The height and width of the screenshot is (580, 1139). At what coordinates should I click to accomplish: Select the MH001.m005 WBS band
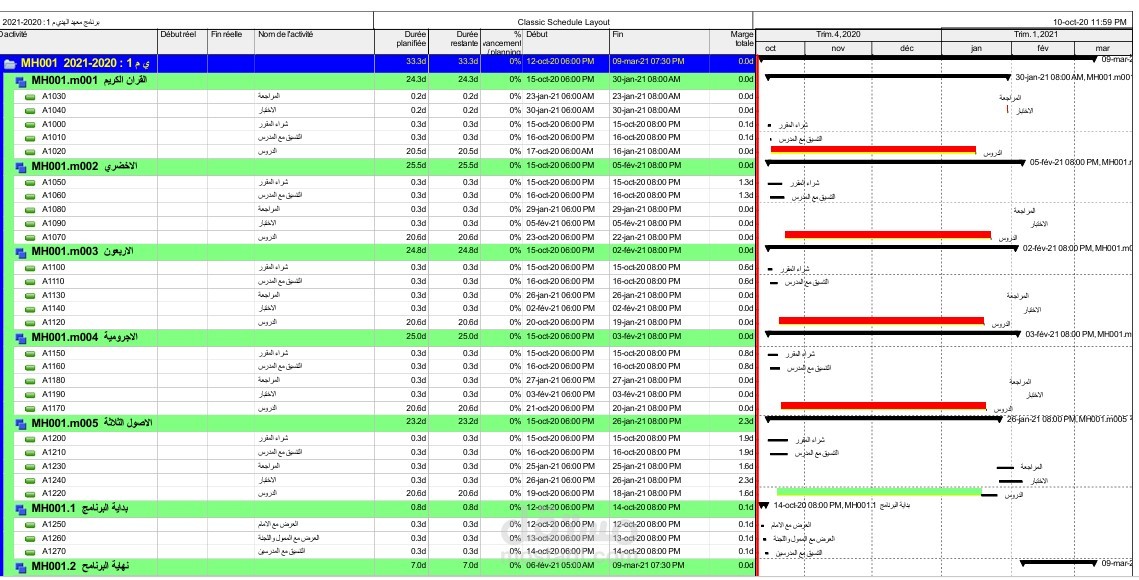(380, 422)
